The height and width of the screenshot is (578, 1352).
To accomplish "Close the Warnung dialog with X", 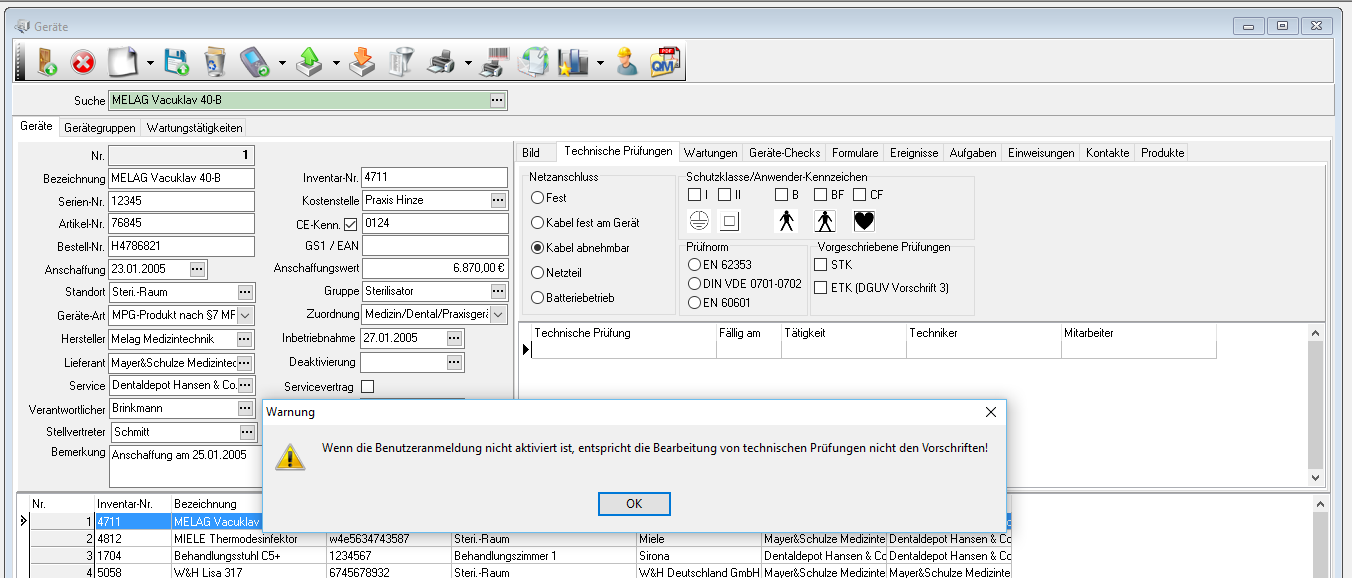I will pos(990,412).
